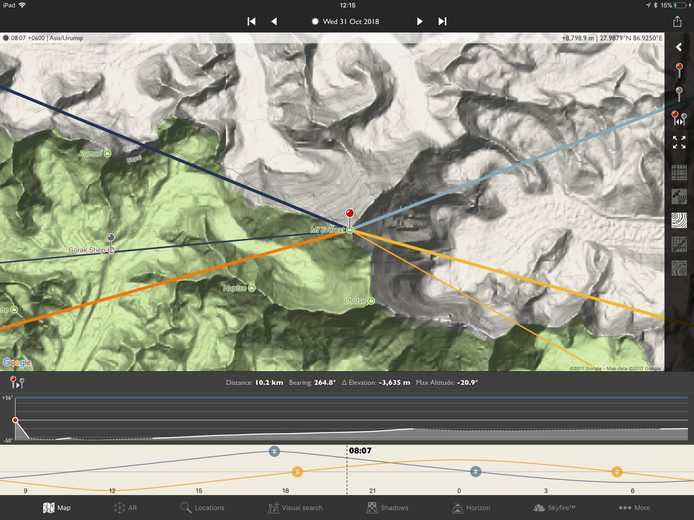Screen dimensions: 694x520
Task: Select the grey secondary pin tool
Action: click(679, 94)
